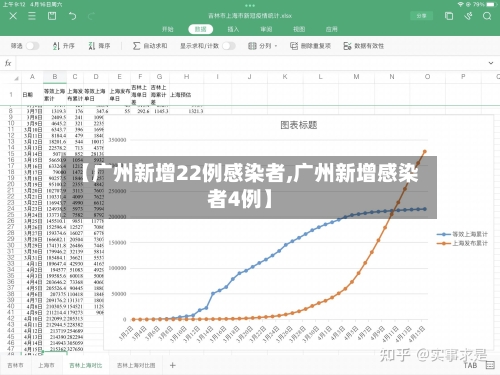
Task: Toggle the 筛选 filter switch
Action: pos(32,46)
